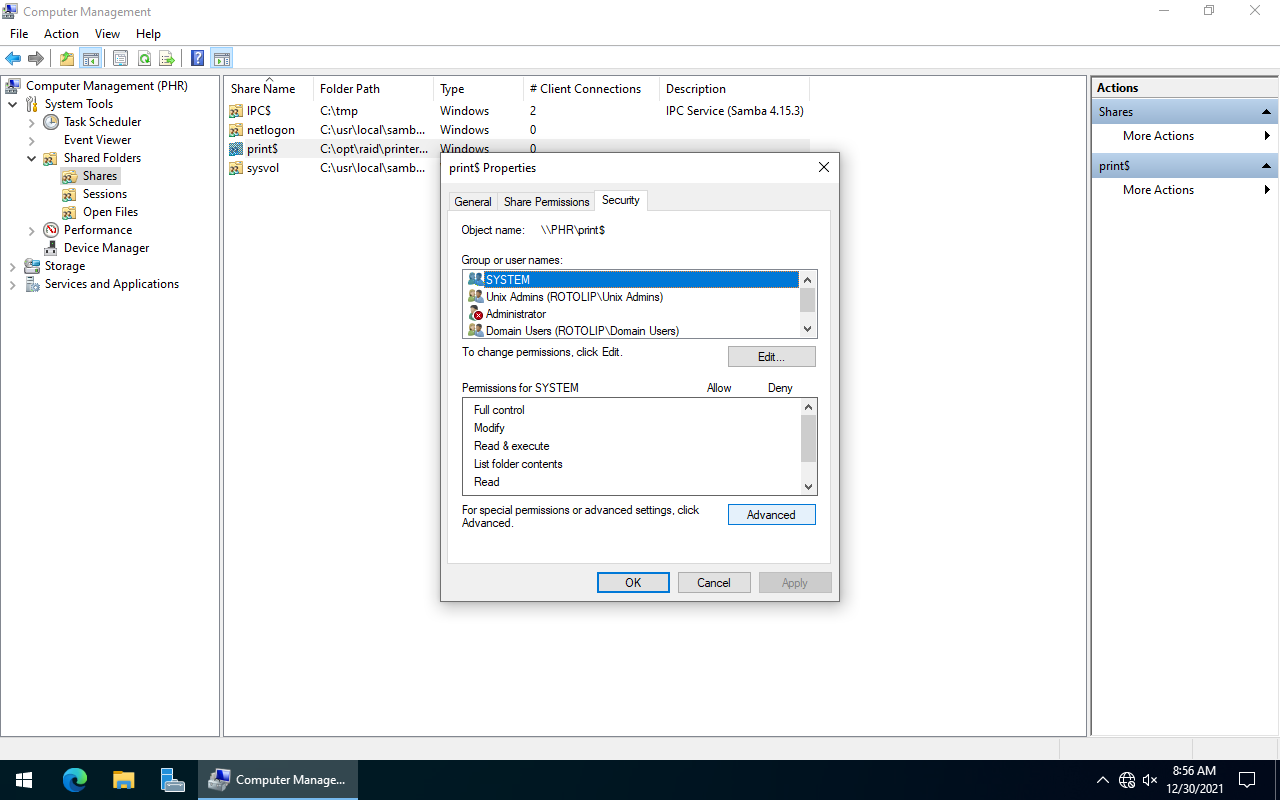Open the Action menu
Screen dimensions: 1280x800
click(61, 34)
